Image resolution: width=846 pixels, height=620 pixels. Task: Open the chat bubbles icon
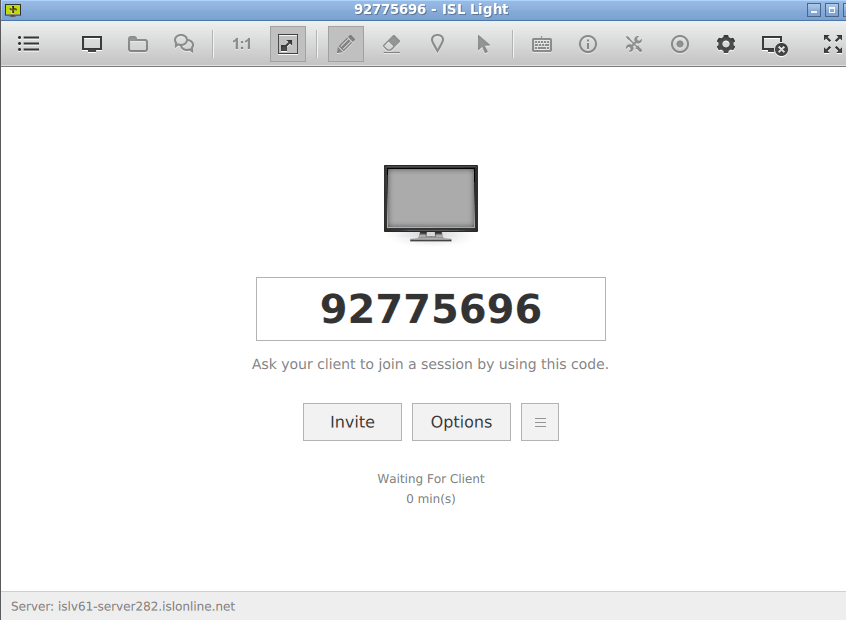184,44
